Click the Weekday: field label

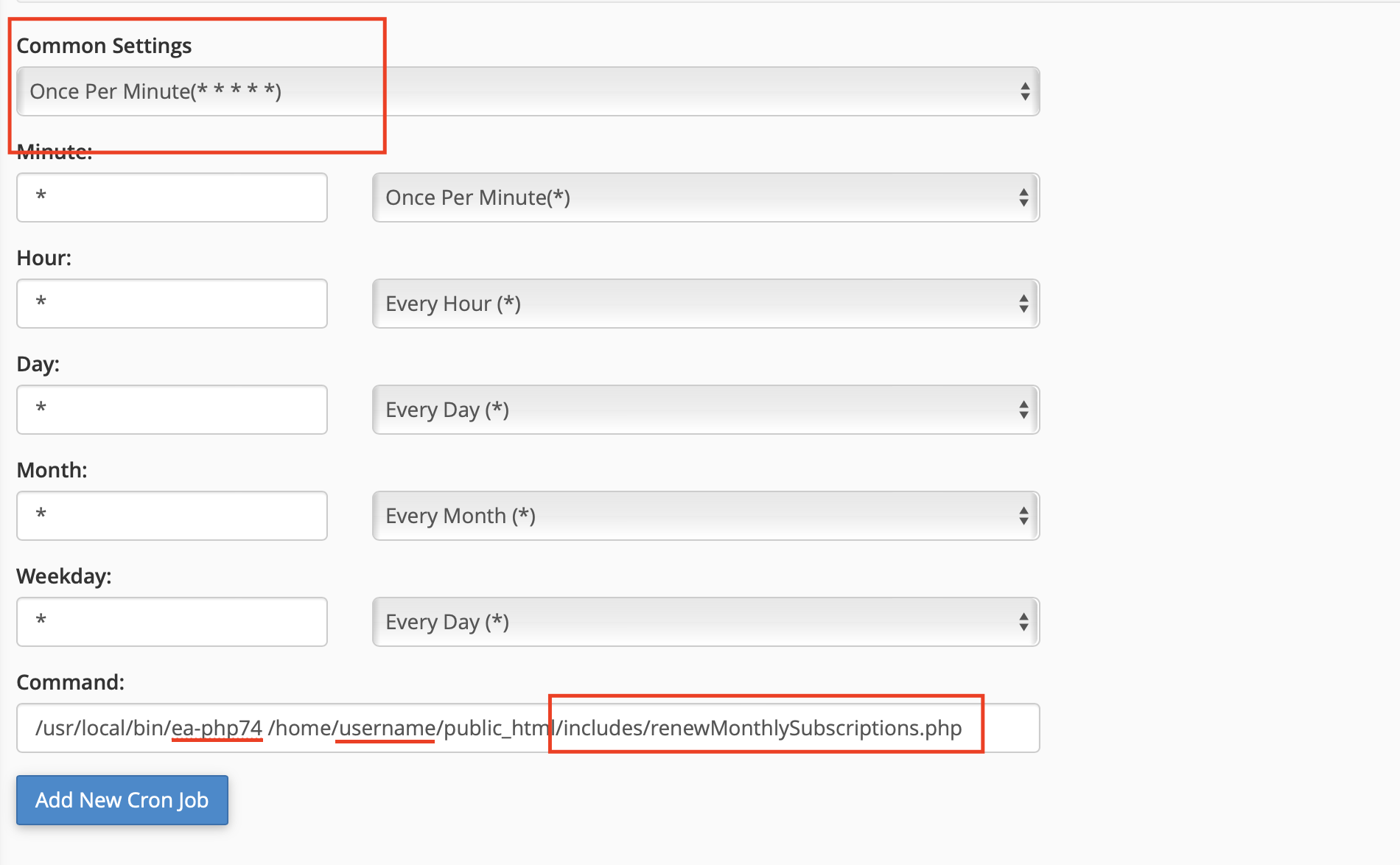coord(64,576)
